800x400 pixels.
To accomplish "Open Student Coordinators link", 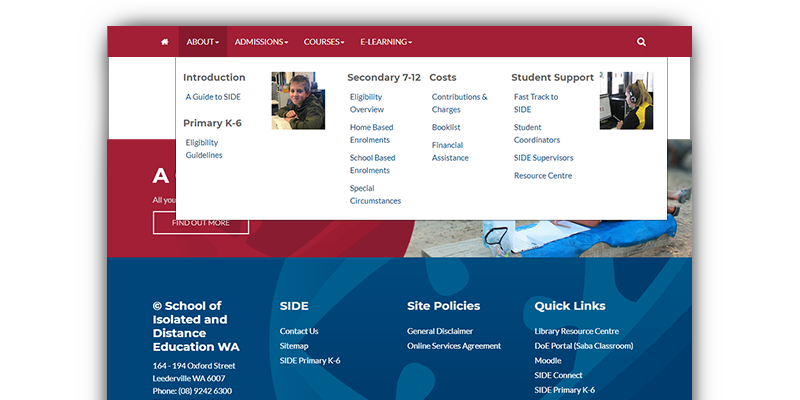I will pos(537,134).
